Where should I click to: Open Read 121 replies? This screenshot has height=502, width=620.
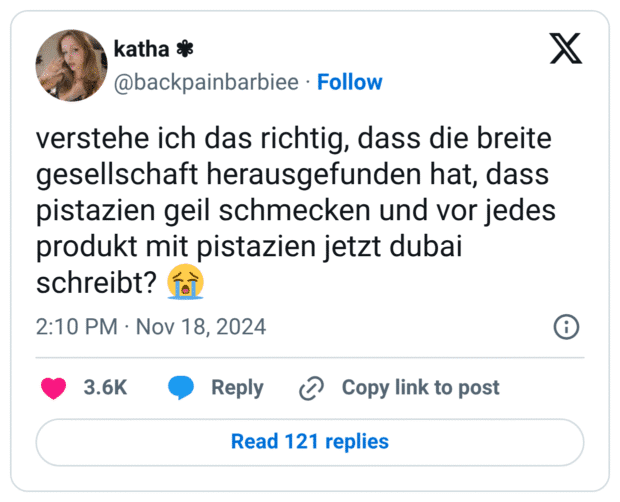click(x=309, y=441)
